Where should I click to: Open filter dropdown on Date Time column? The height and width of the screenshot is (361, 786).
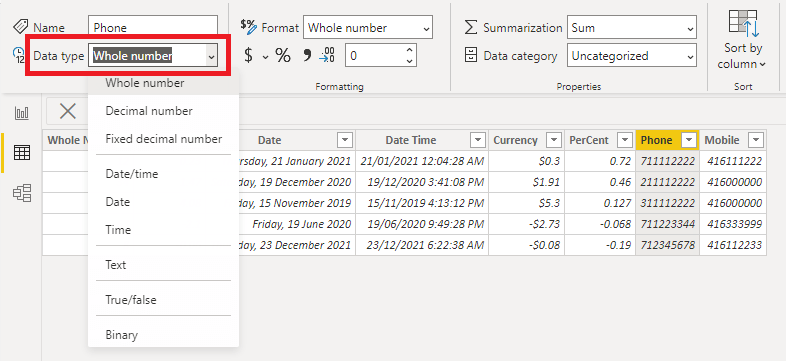[478, 140]
